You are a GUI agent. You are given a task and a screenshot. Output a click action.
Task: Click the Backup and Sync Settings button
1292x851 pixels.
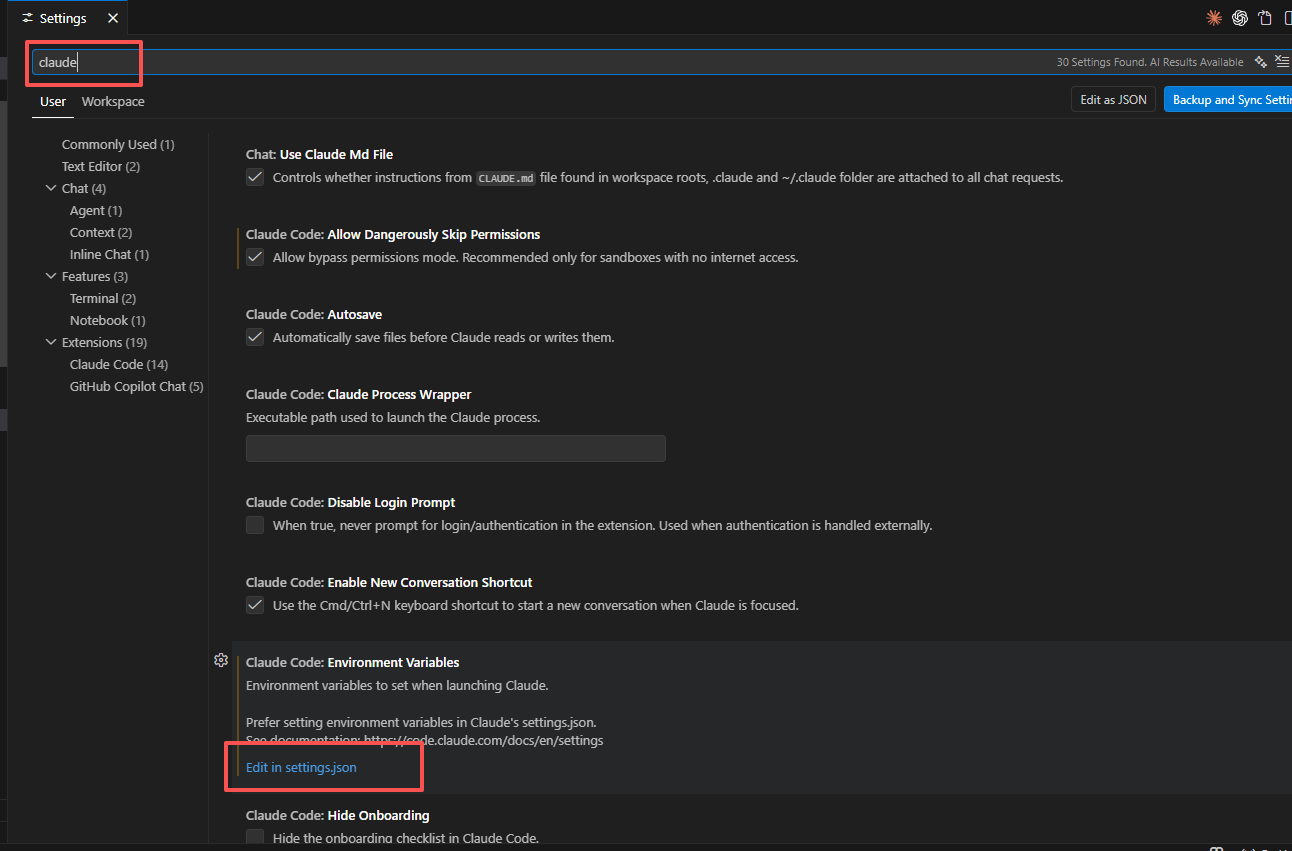1228,100
